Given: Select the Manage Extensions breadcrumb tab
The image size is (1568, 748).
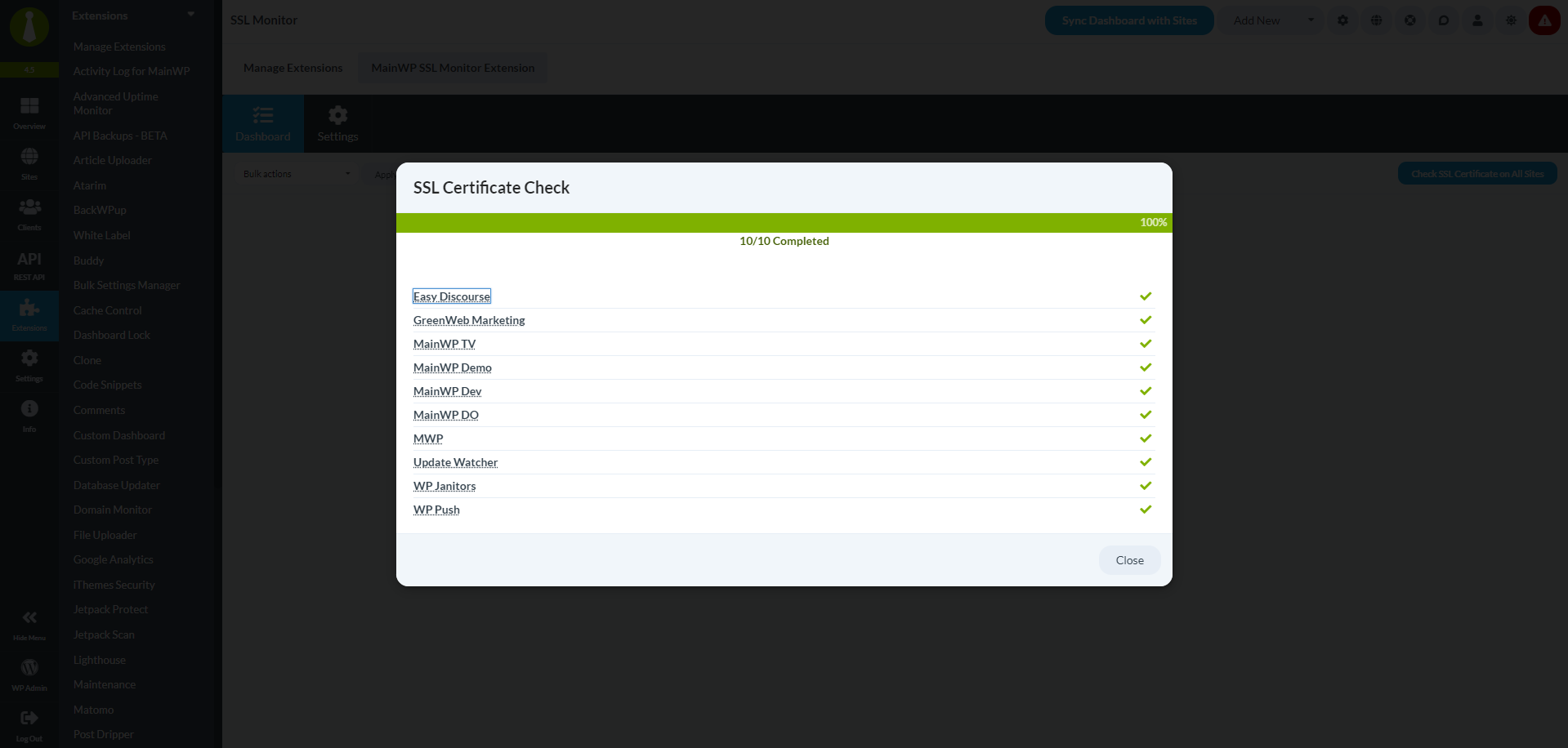Looking at the screenshot, I should (x=293, y=68).
